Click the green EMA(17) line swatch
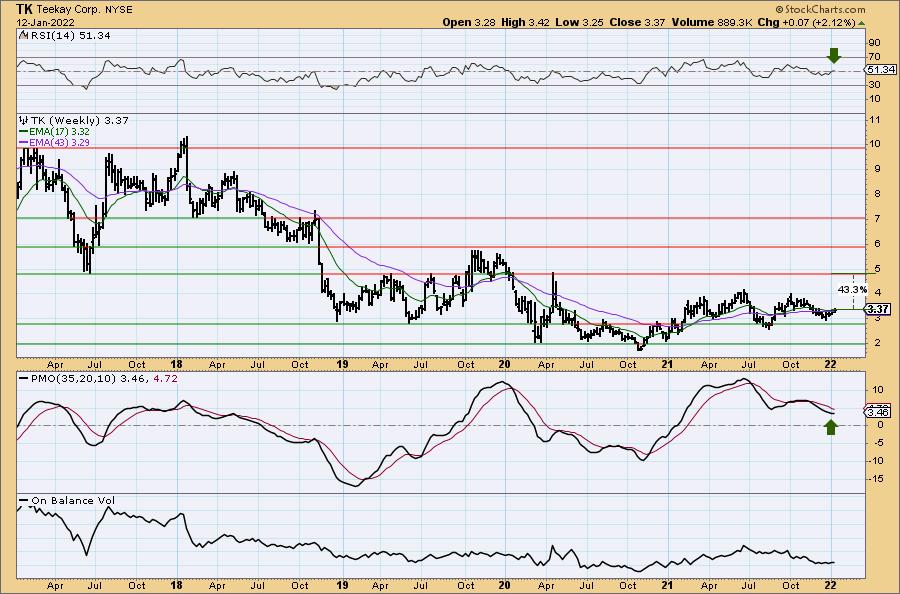900x594 pixels. [24, 132]
